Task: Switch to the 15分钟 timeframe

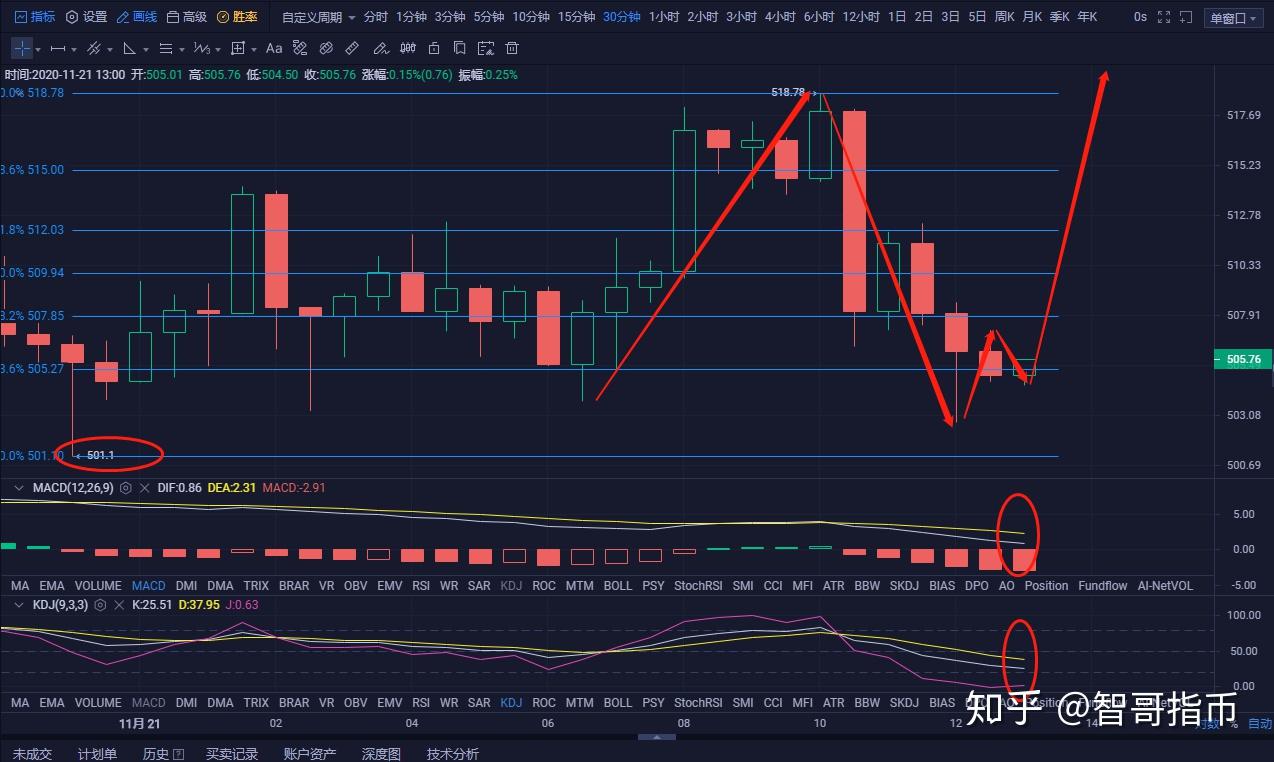Action: [576, 17]
